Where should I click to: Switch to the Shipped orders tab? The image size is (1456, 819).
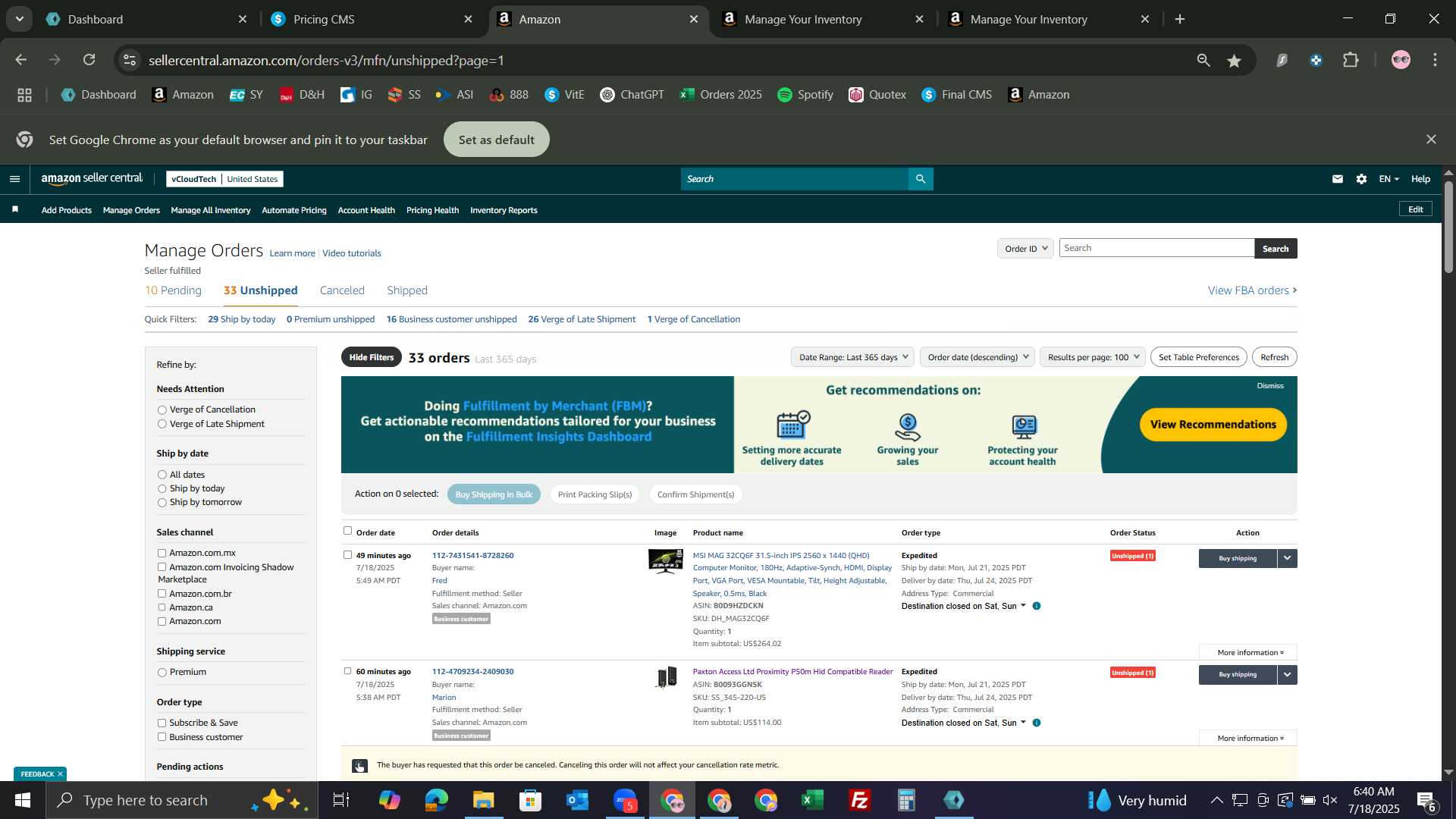point(407,290)
